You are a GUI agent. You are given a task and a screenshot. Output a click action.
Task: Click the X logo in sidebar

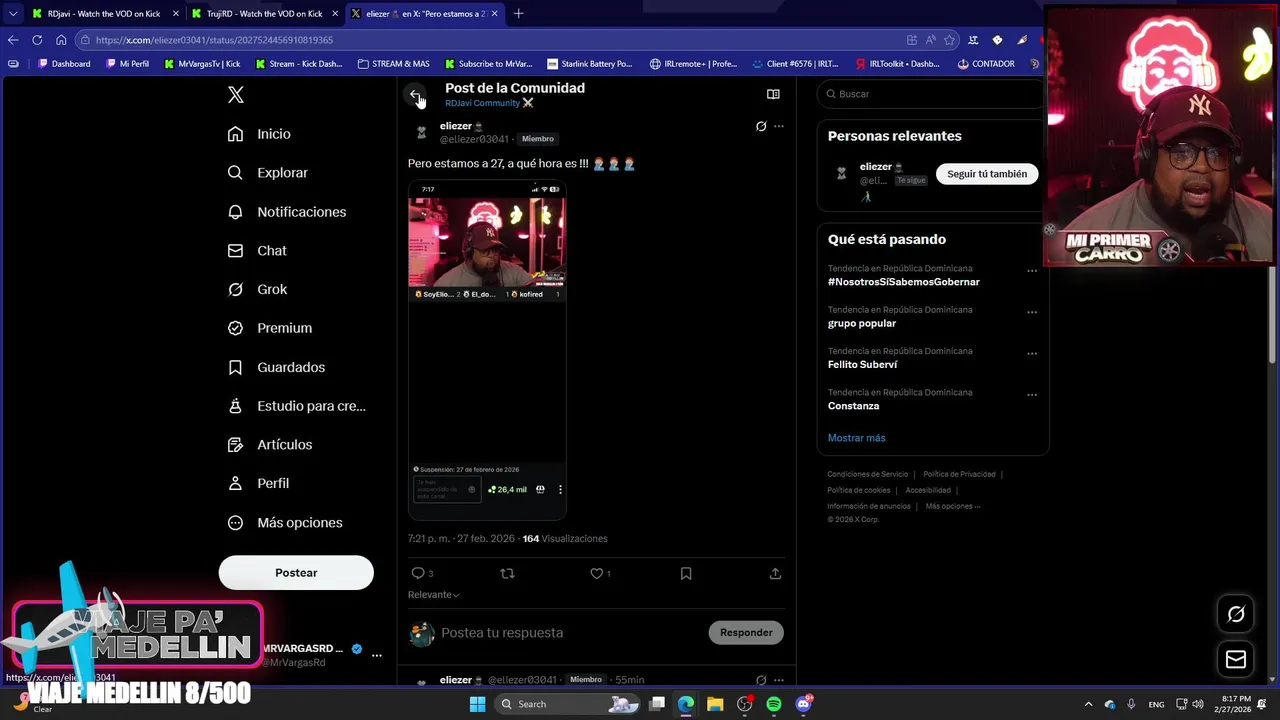(x=236, y=95)
